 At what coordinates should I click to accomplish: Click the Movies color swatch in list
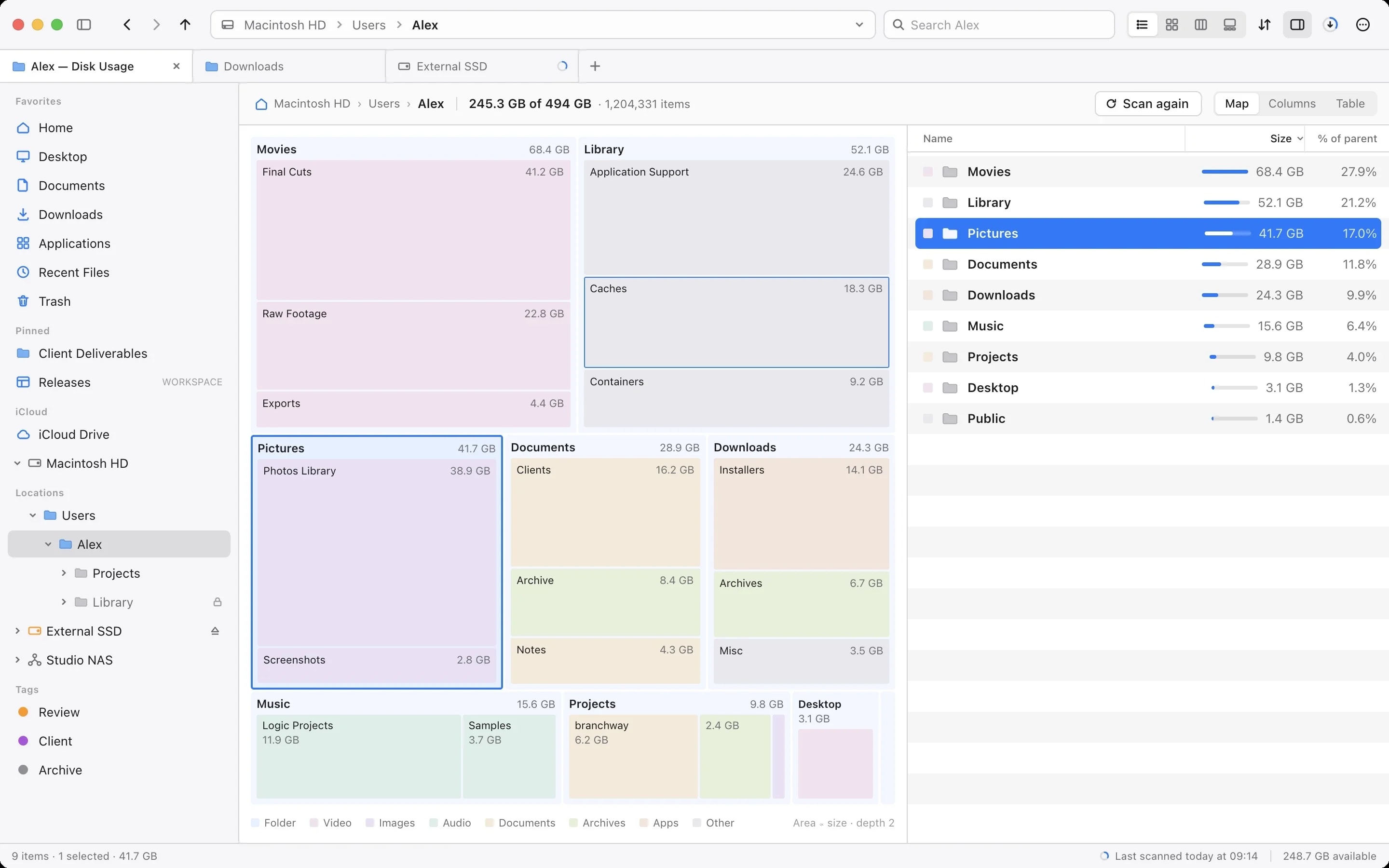click(927, 172)
